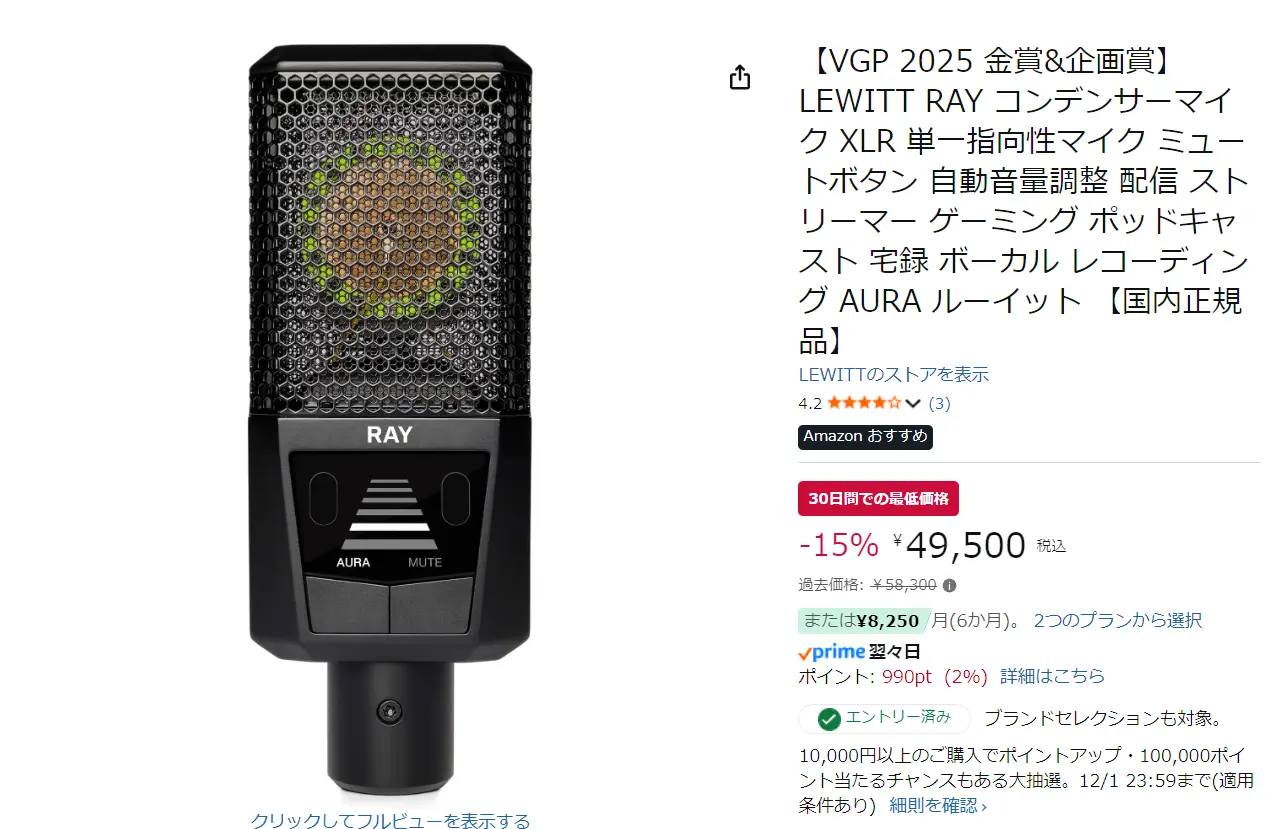1267x829 pixels.
Task: Click the 990pt points value
Action: tap(907, 676)
